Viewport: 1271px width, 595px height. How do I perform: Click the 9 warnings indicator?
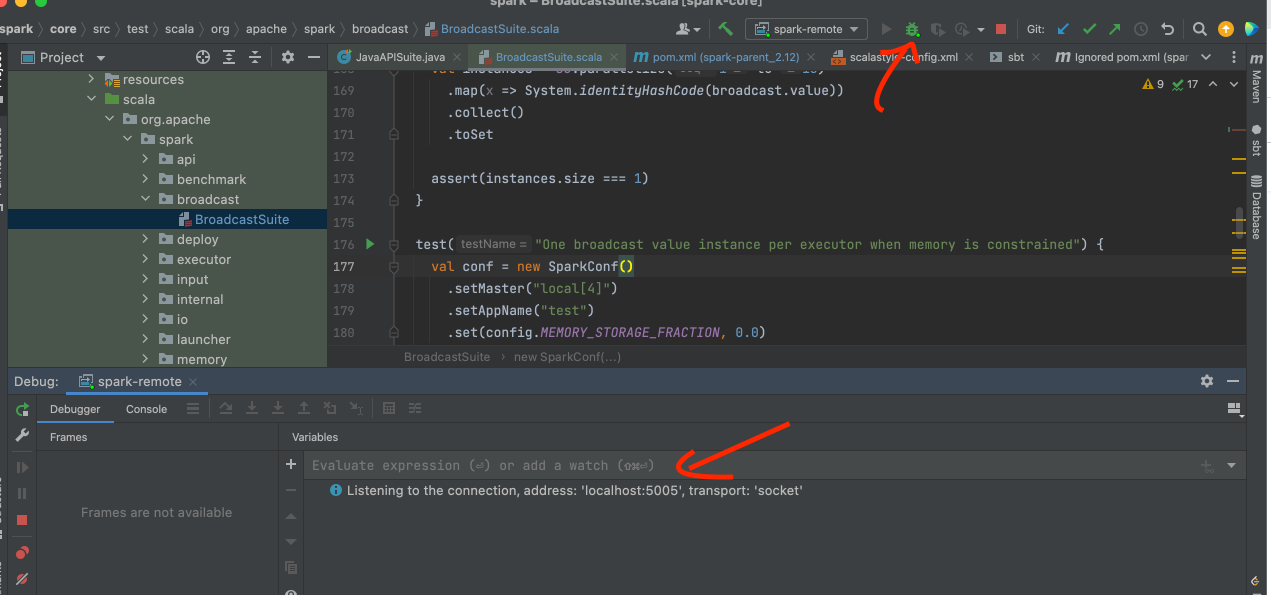pyautogui.click(x=1153, y=84)
